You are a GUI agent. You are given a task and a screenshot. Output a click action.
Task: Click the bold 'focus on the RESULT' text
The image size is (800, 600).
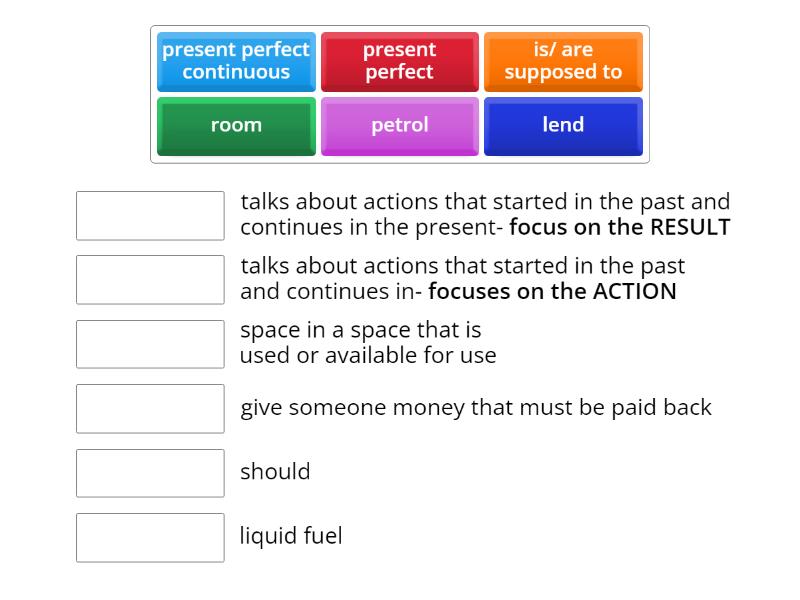tap(620, 227)
